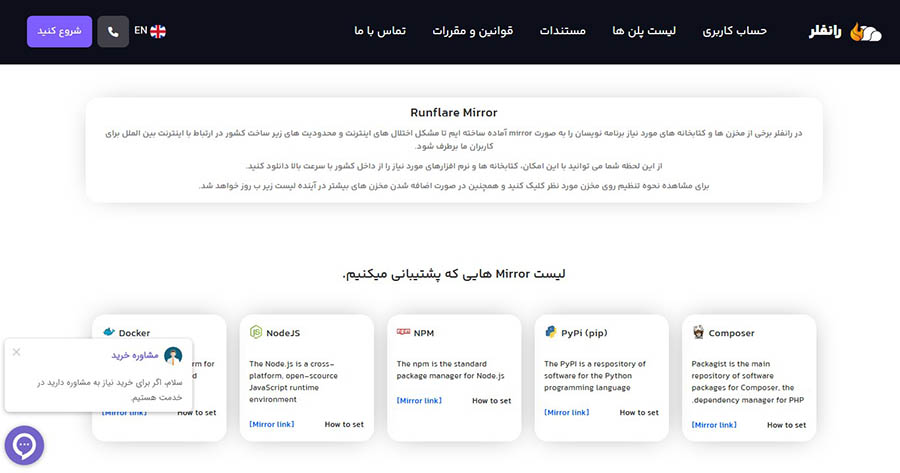Open the تماس با ما menu item
Screen dimensions: 900x473
point(380,31)
